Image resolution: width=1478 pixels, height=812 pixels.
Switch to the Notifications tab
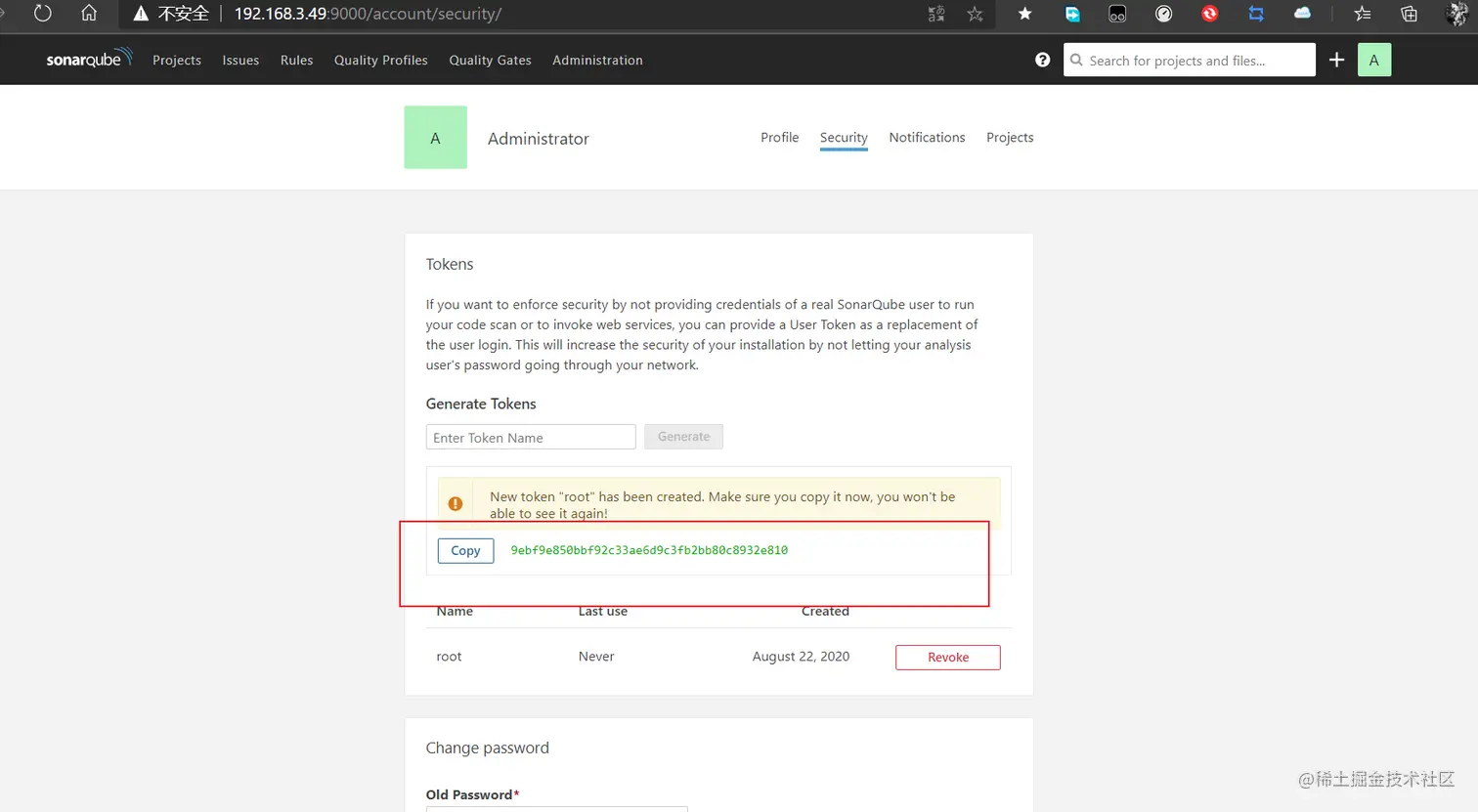click(x=927, y=138)
